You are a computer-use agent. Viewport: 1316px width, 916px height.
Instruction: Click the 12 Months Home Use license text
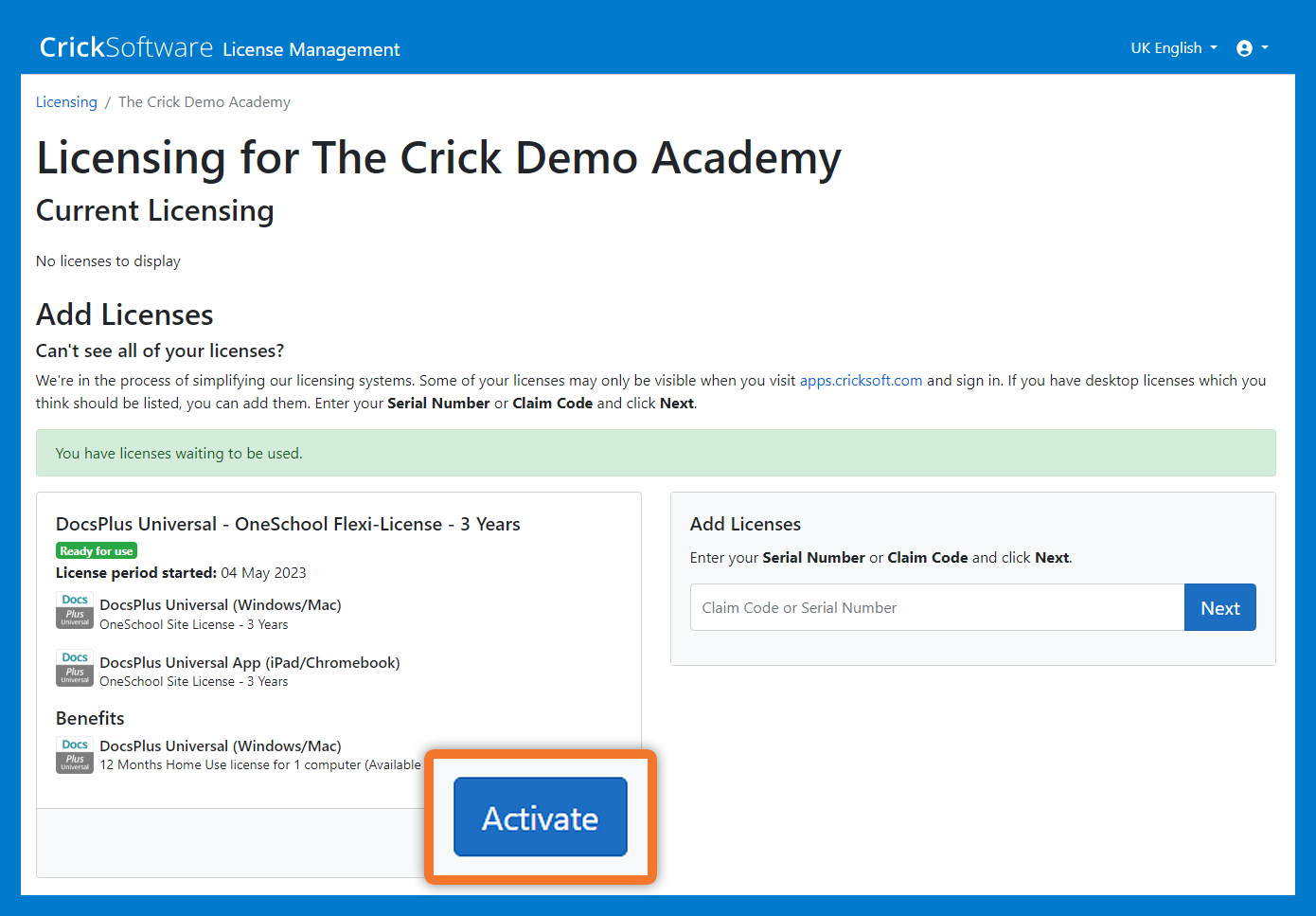[x=260, y=765]
